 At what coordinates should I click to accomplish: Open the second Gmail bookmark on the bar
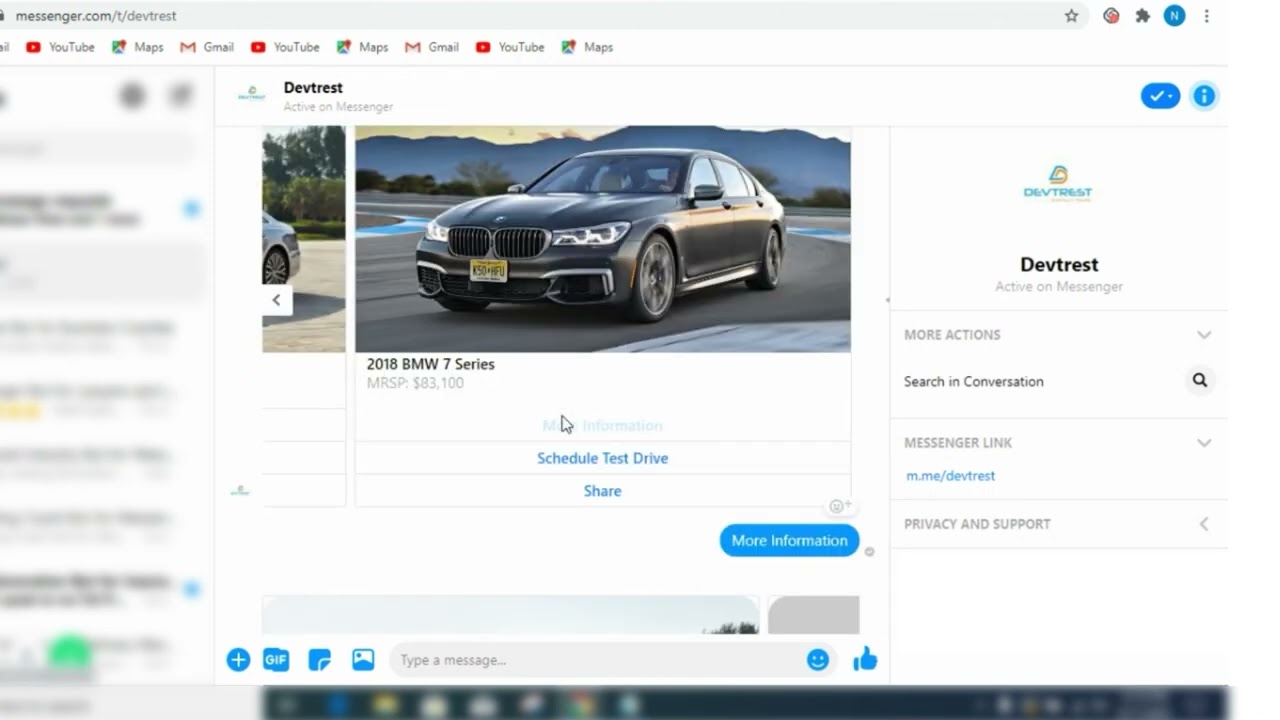pyautogui.click(x=432, y=47)
